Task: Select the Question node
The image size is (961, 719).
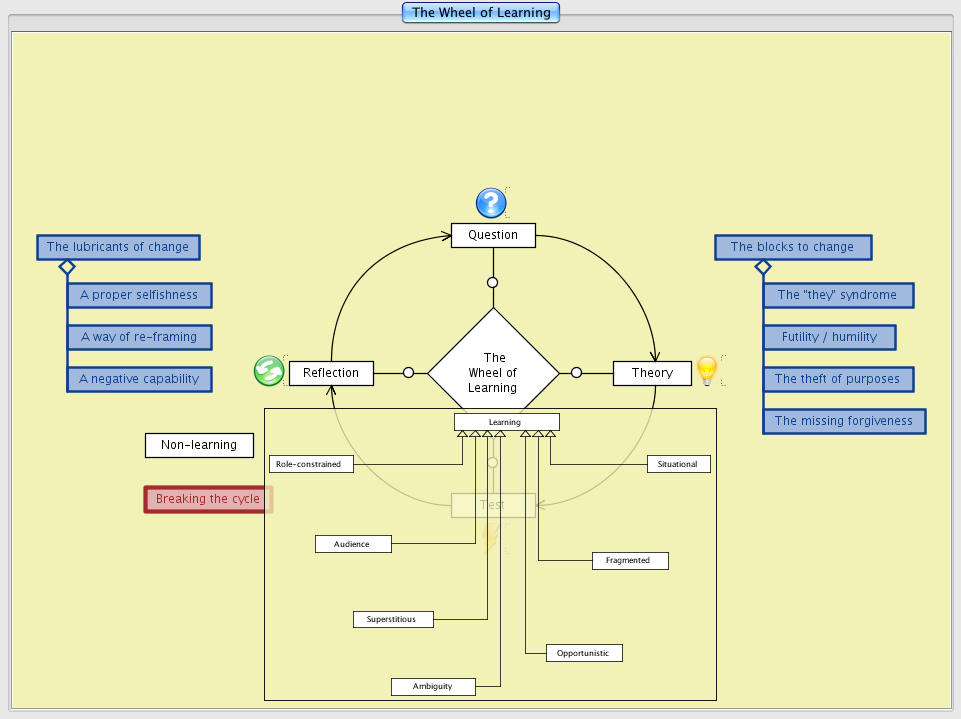Action: pos(493,235)
